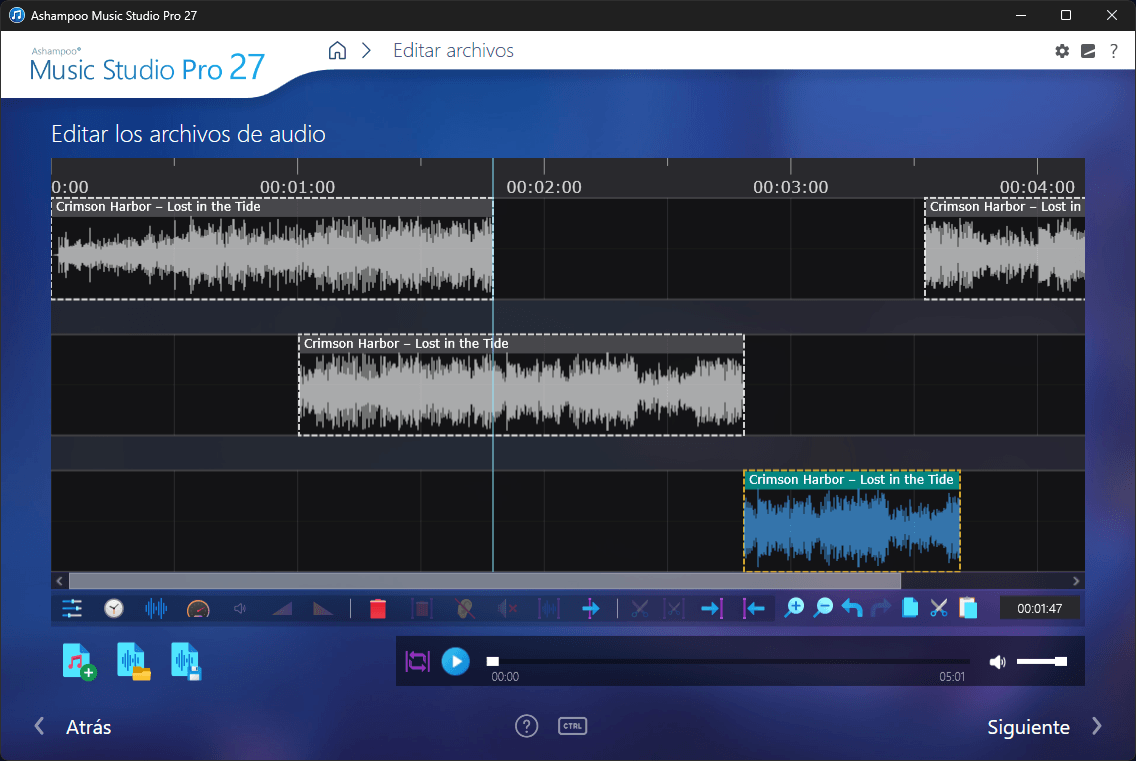1136x761 pixels.
Task: Click the first dimmed scissors cut icon
Action: click(639, 609)
